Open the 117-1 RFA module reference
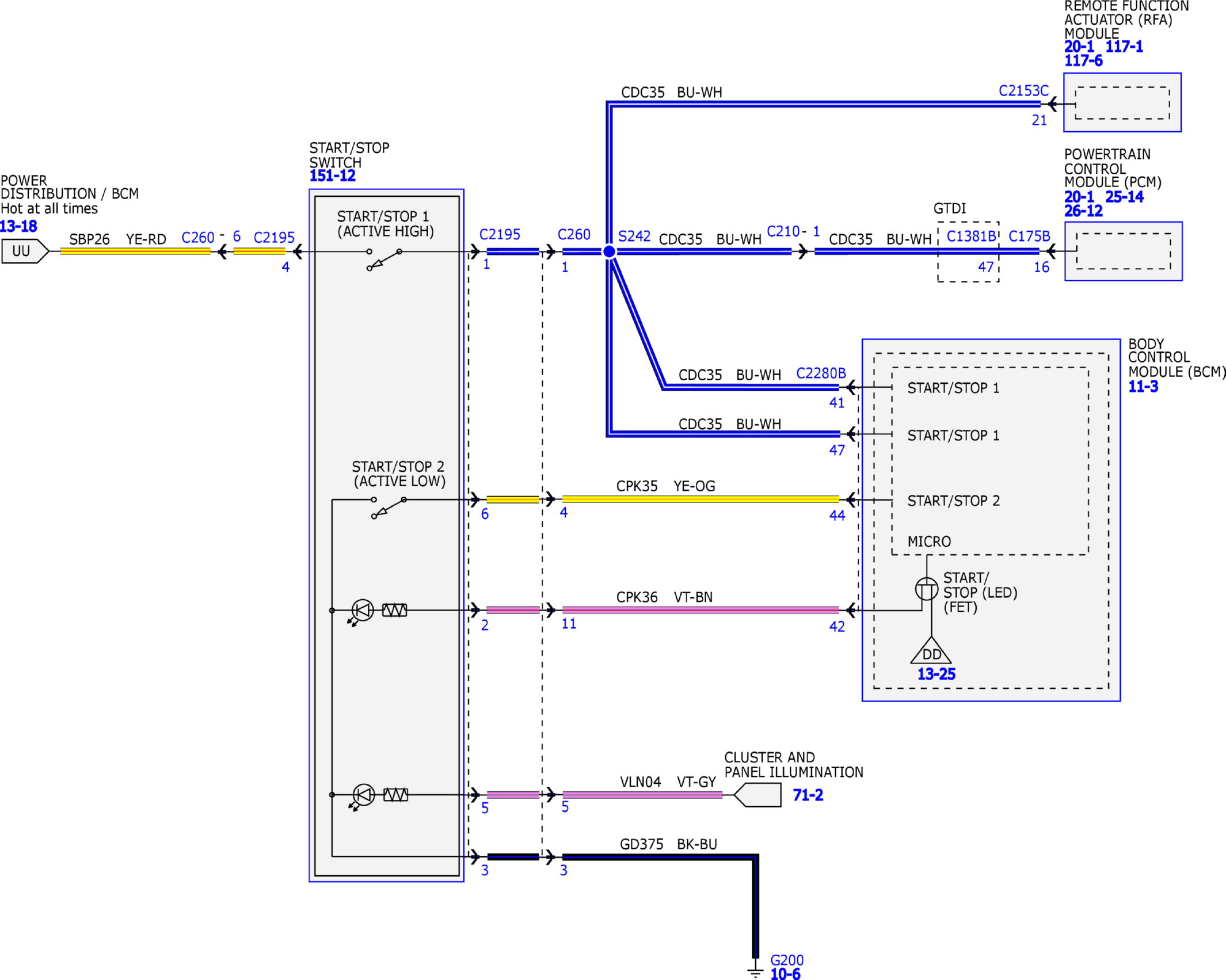This screenshot has width=1226, height=980. pyautogui.click(x=1124, y=47)
